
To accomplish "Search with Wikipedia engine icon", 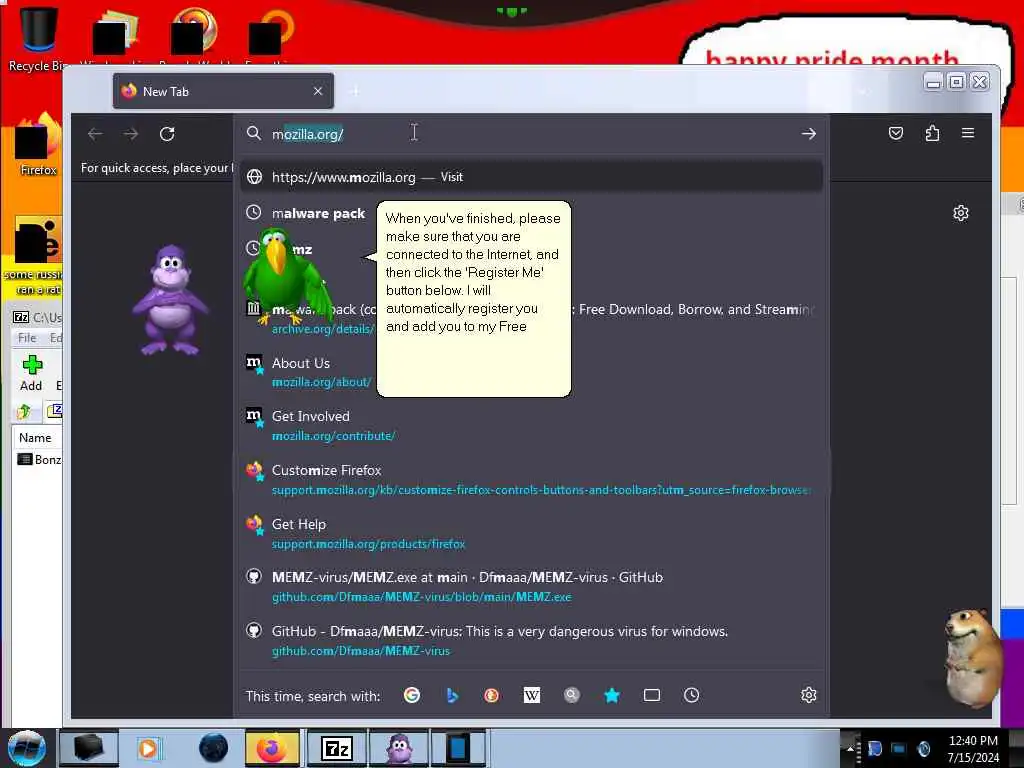I will click(x=532, y=696).
